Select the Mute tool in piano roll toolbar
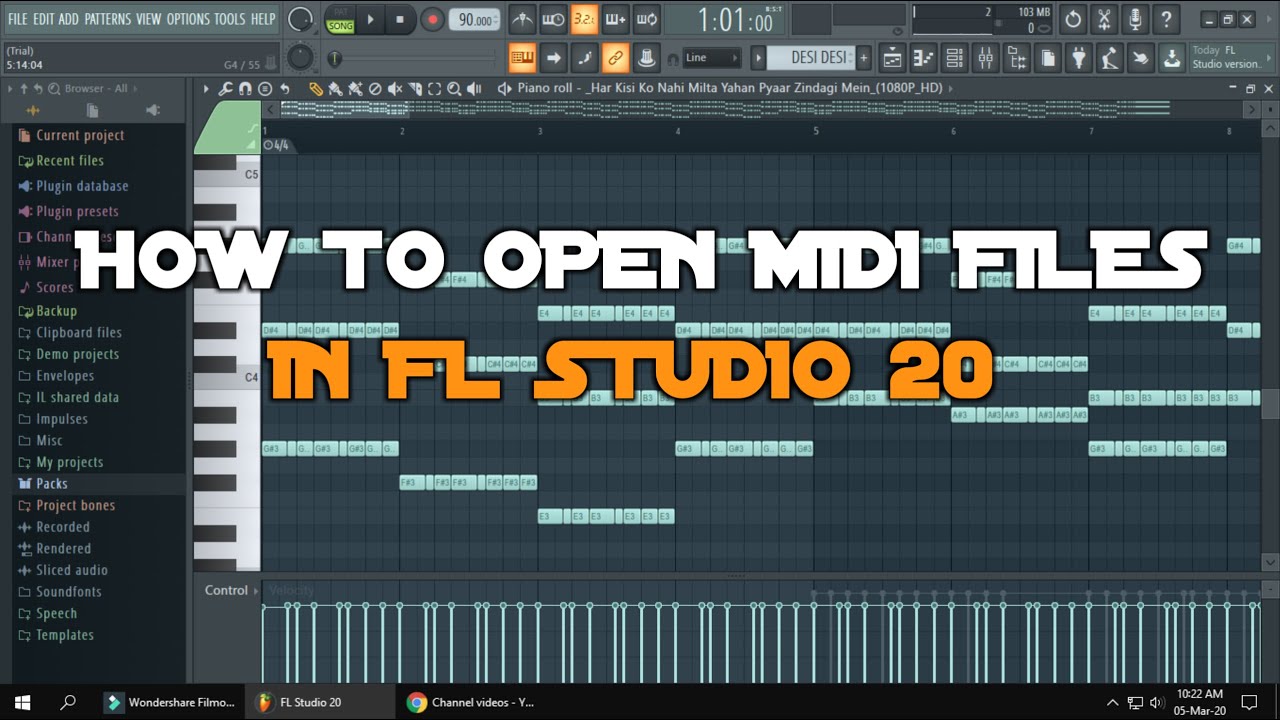 coord(394,88)
